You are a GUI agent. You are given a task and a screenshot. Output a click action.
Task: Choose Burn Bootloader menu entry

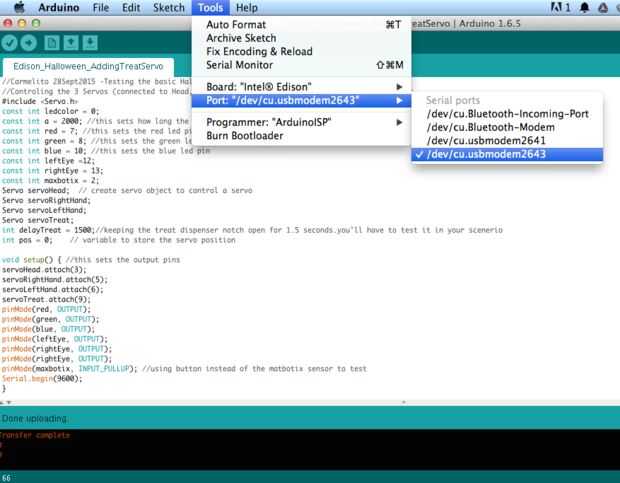301,136
